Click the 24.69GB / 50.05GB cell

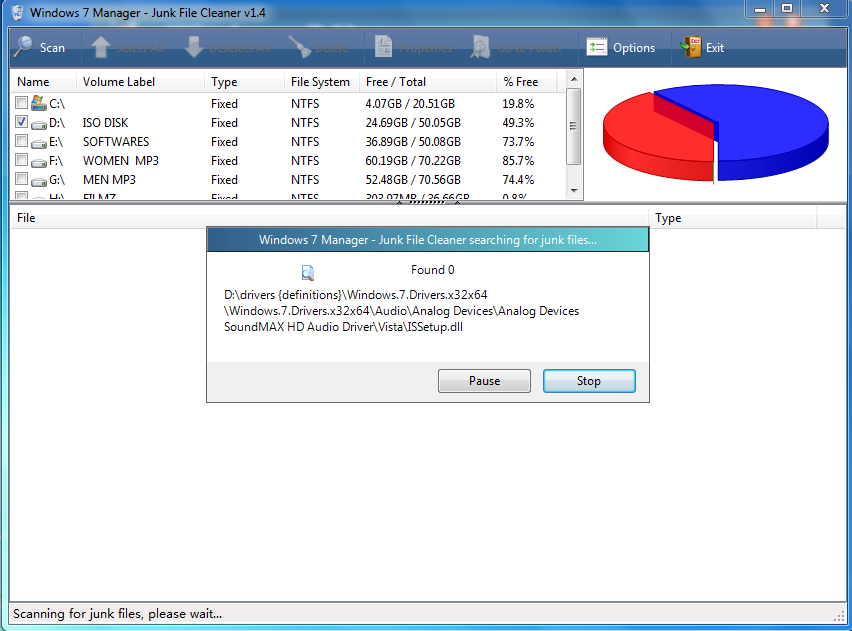click(x=413, y=123)
